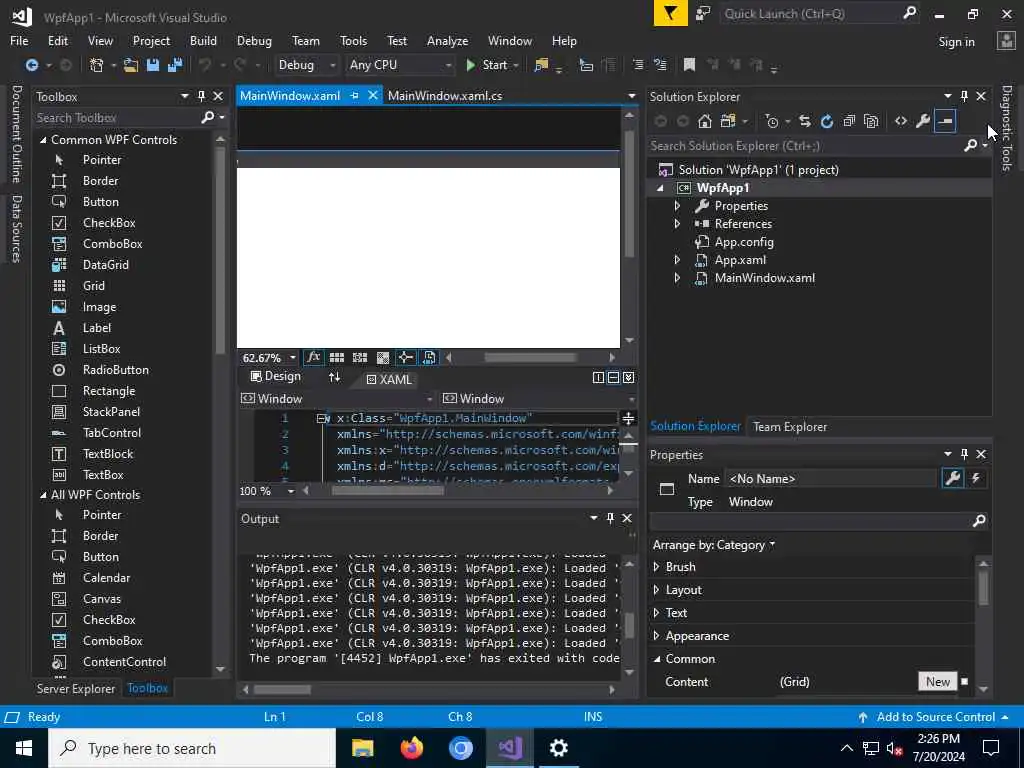Click the notifications filter flag icon
Screen dimensions: 1024x768
pos(671,14)
